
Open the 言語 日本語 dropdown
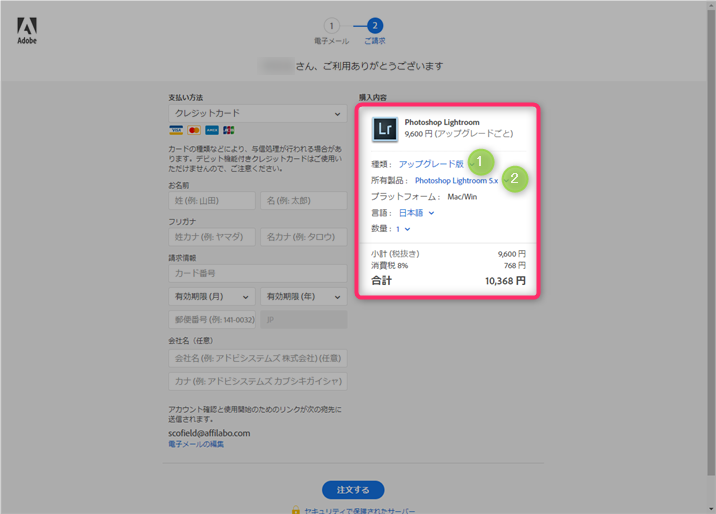click(x=416, y=213)
